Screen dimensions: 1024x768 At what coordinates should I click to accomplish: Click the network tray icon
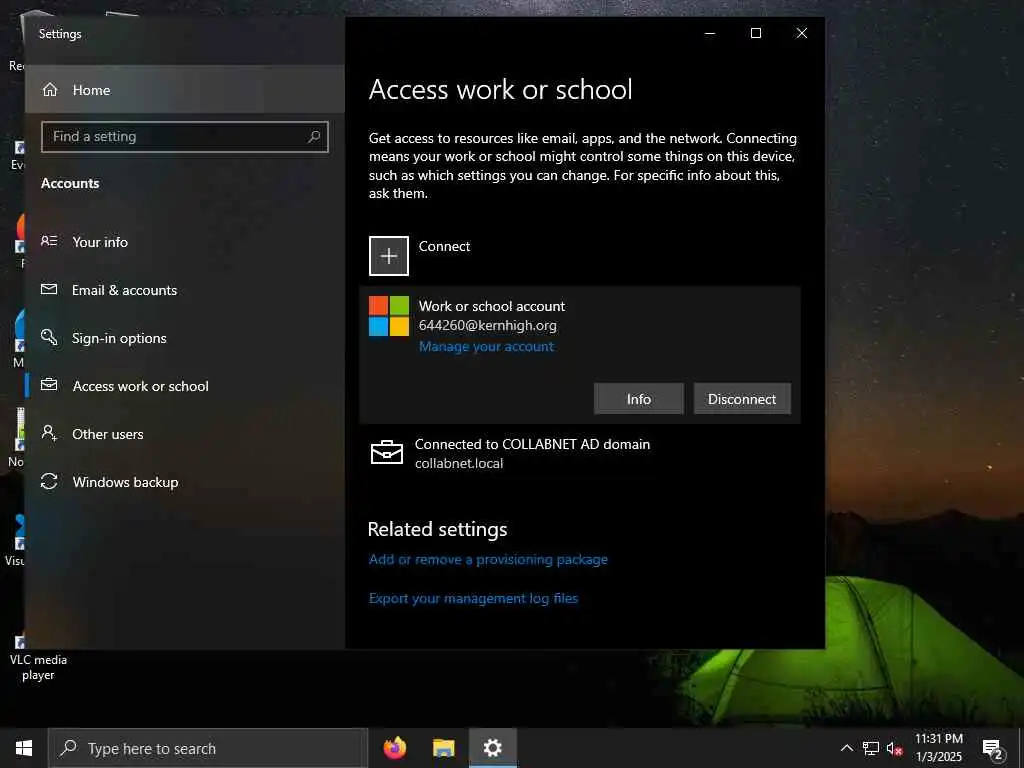click(x=871, y=748)
